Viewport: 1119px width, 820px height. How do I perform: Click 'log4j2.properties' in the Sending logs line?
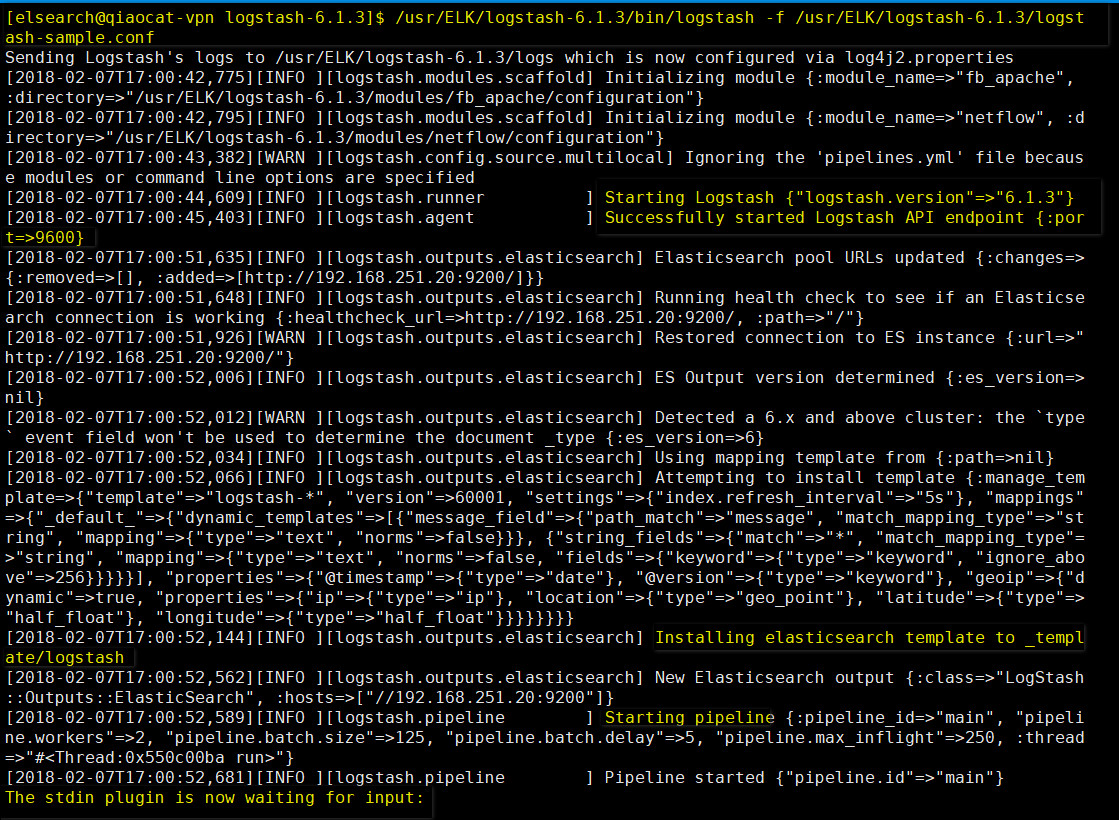point(929,57)
